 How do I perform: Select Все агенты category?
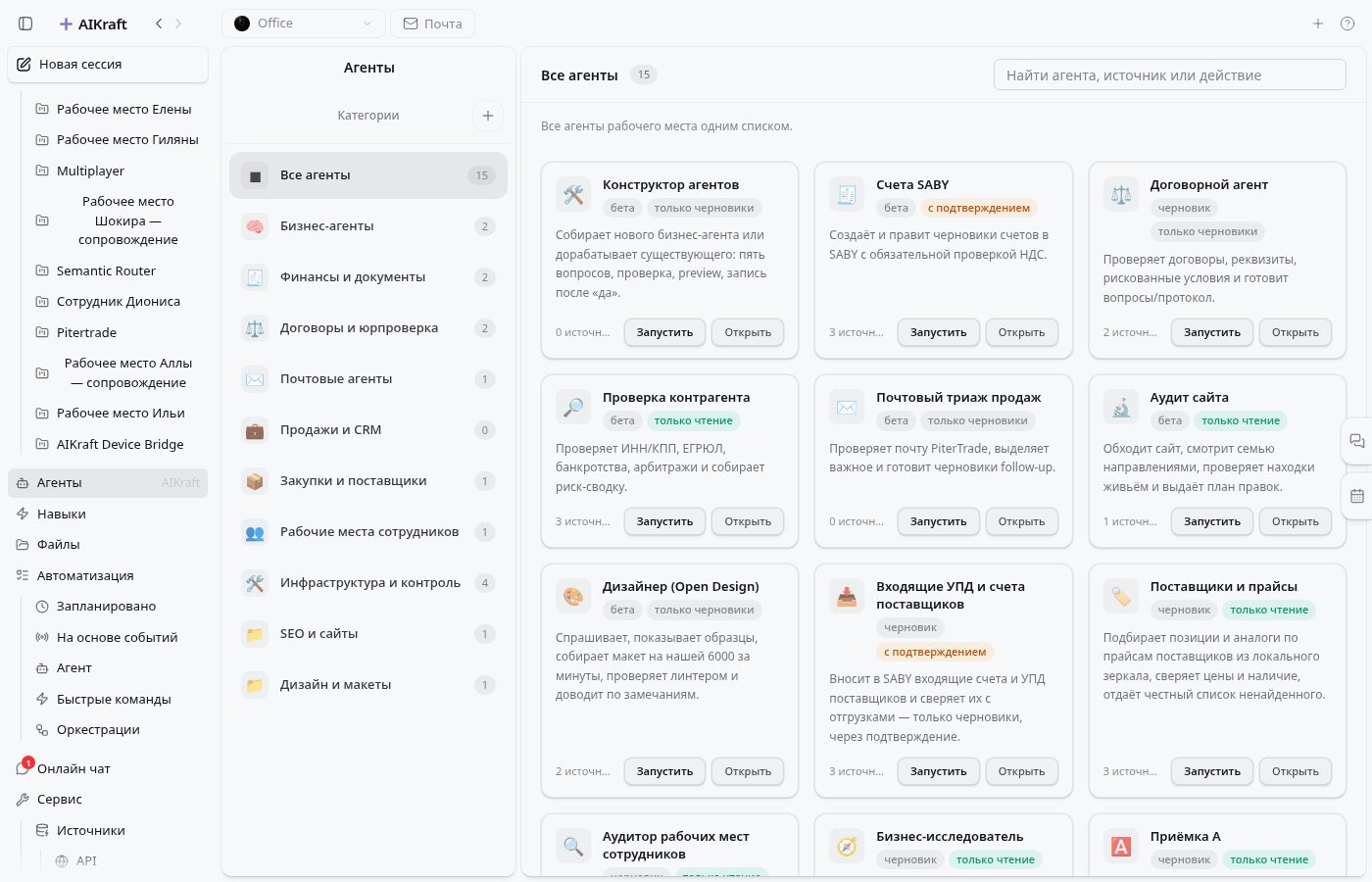(368, 175)
